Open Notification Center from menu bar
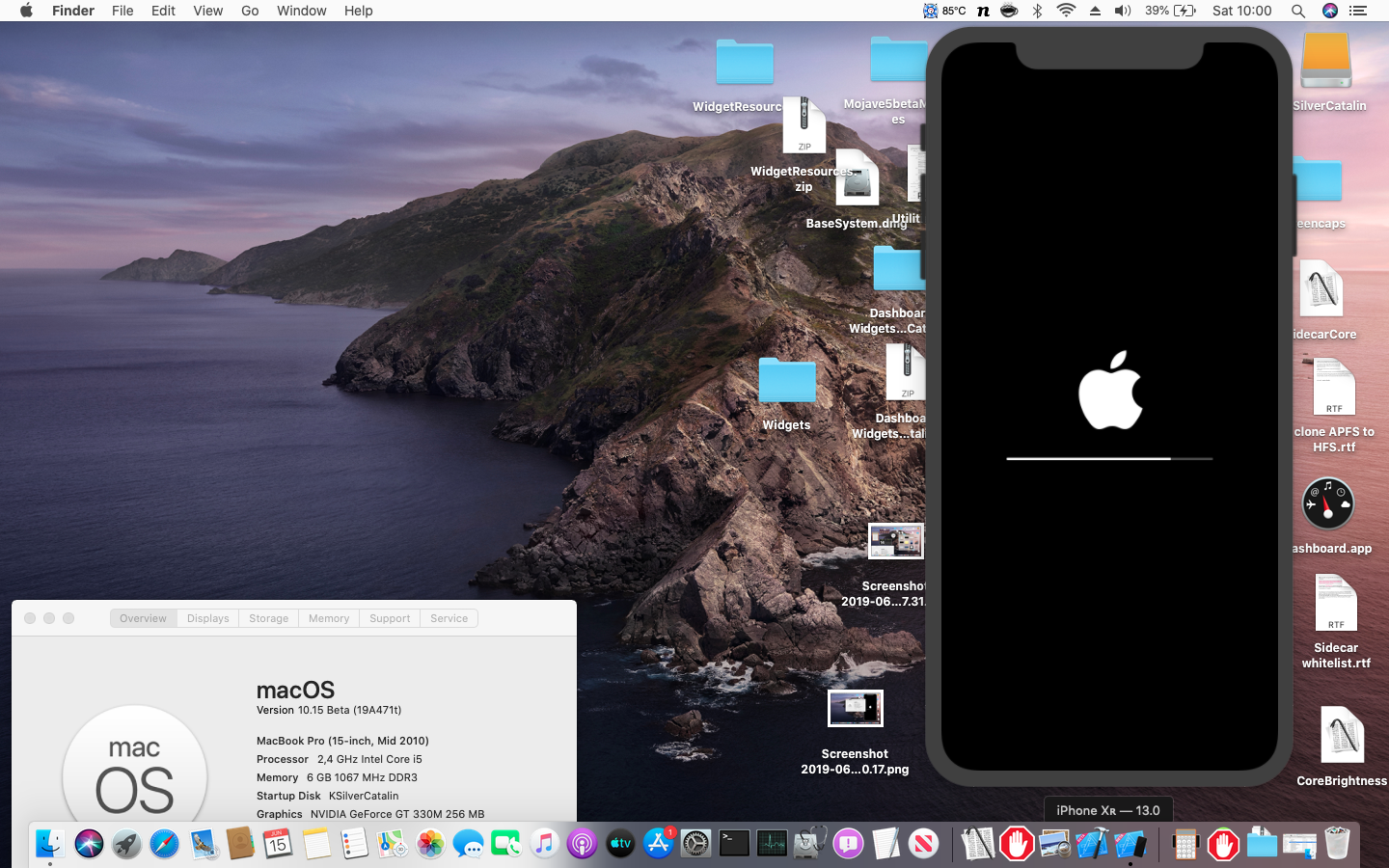This screenshot has width=1389, height=868. 1358,11
